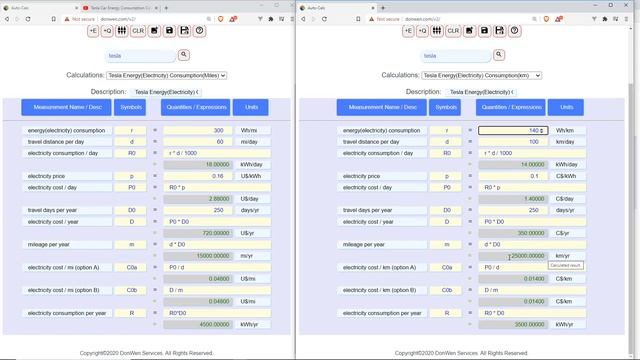The width and height of the screenshot is (640, 360).
Task: Open help icon in right window
Action: tap(515, 31)
